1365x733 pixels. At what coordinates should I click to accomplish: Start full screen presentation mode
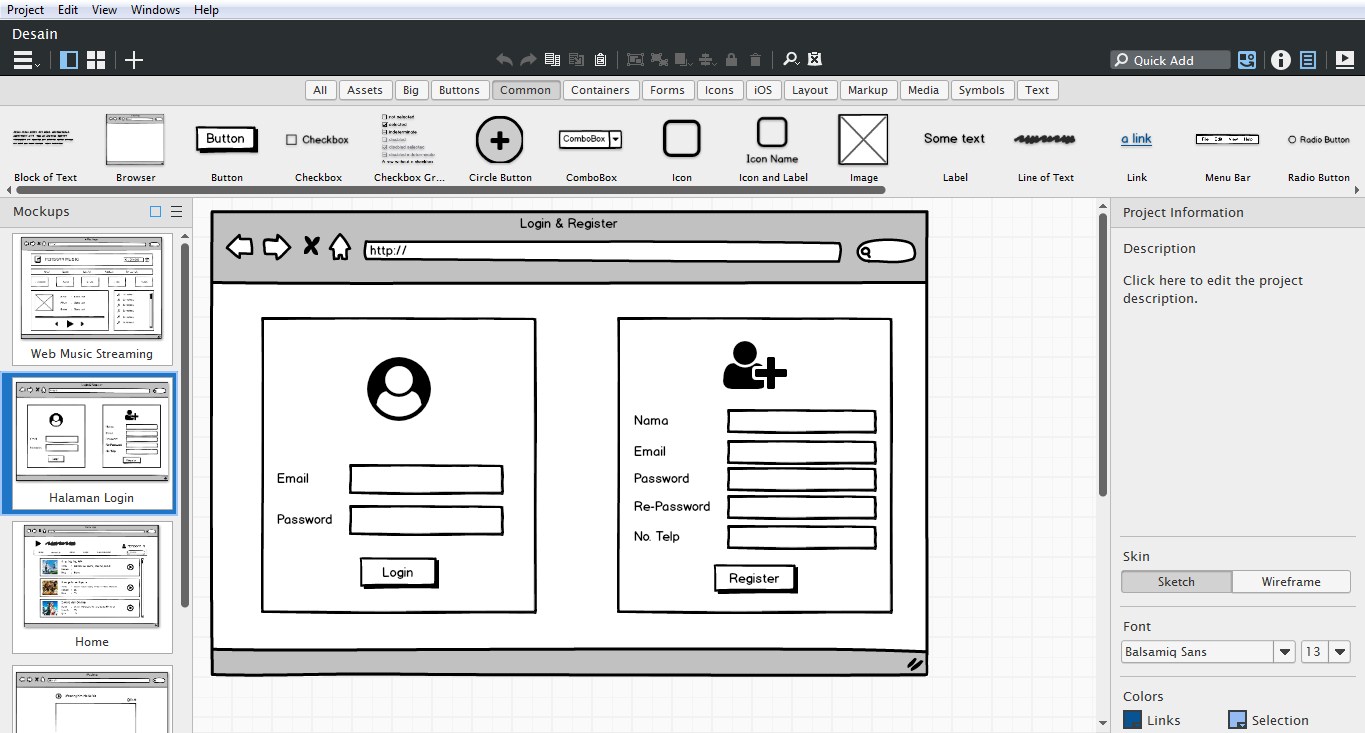pos(1345,60)
